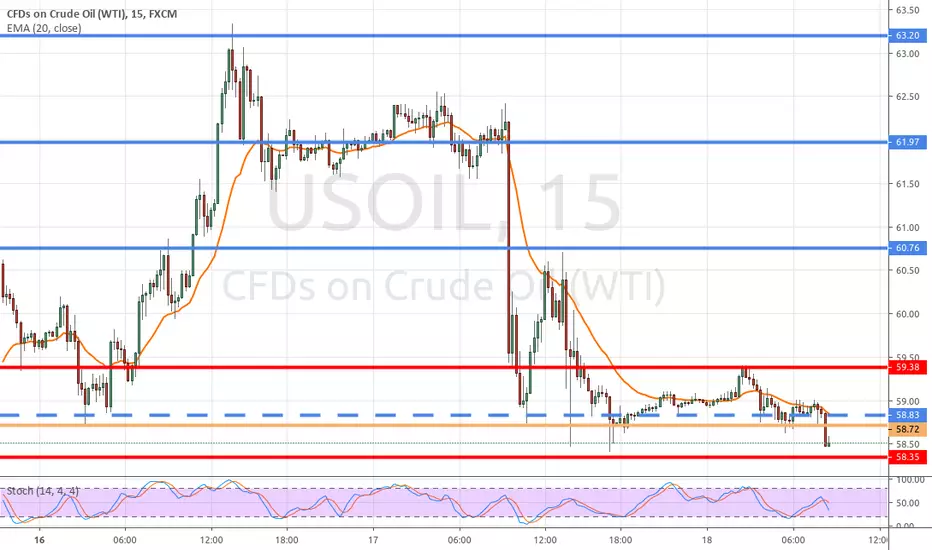The width and height of the screenshot is (932, 550).
Task: Click the 59.38 red price level label
Action: (x=907, y=367)
